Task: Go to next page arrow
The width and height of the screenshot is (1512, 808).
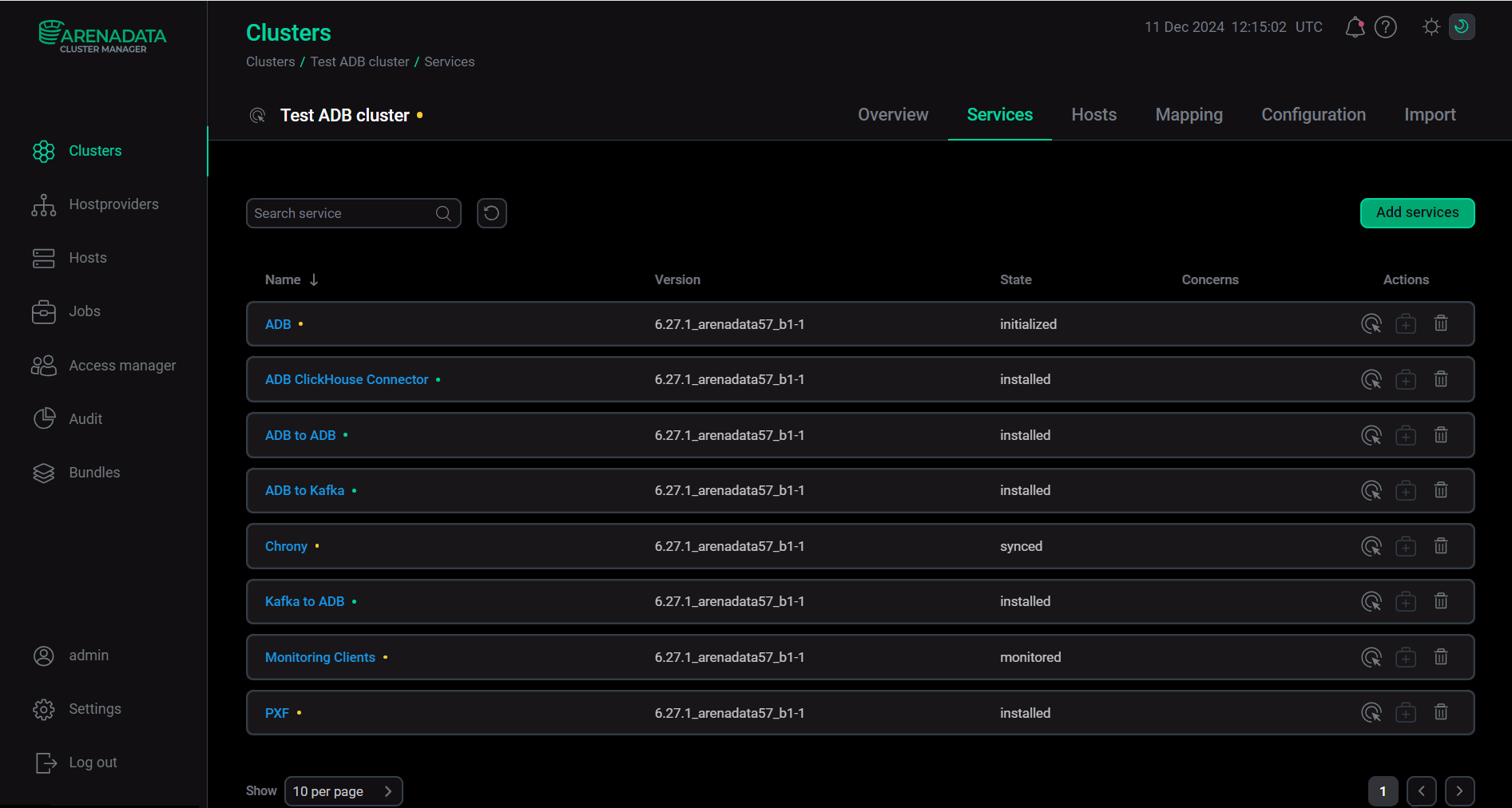Action: coord(1459,791)
